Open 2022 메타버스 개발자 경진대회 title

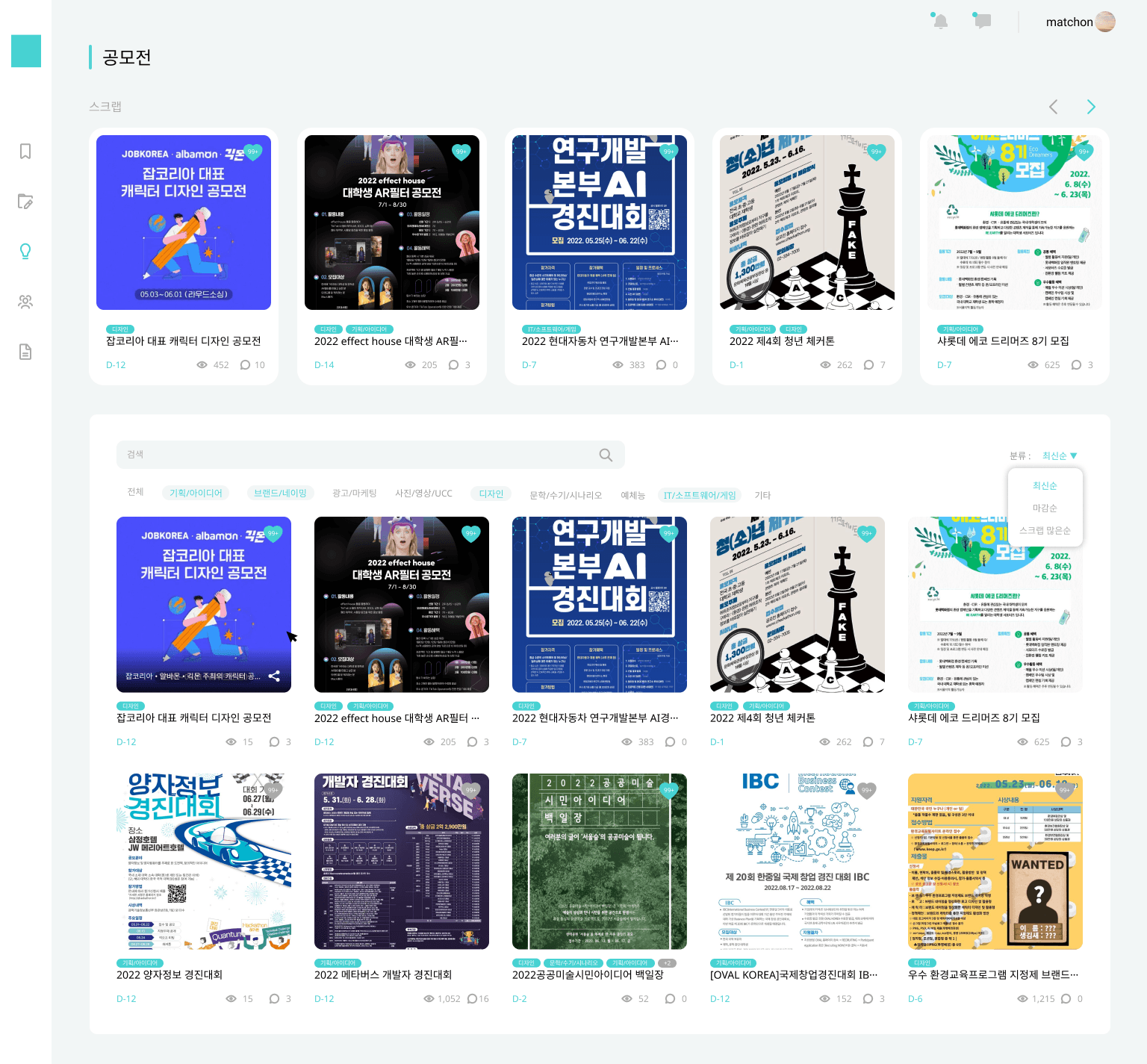point(383,974)
